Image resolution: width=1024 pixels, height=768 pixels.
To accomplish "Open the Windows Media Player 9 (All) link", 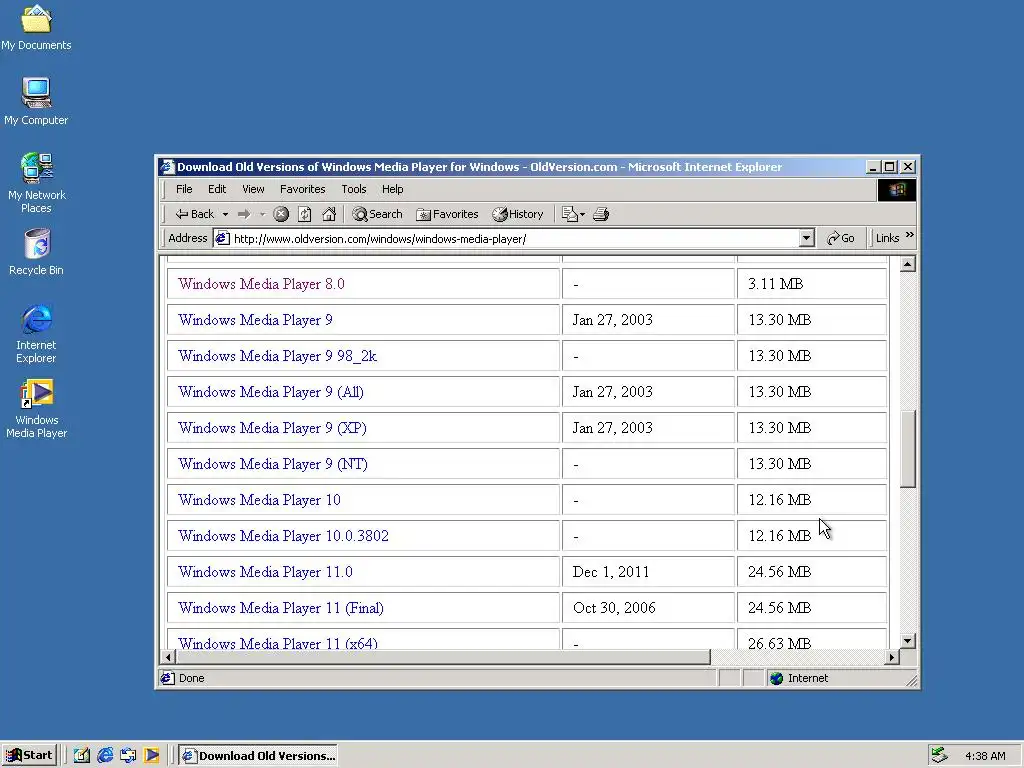I will point(270,392).
